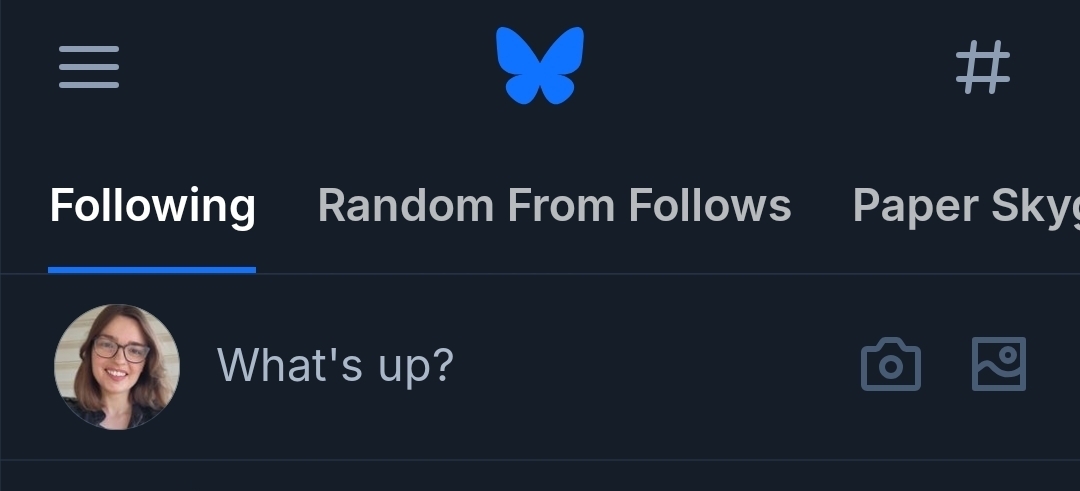Tap the Bluesky butterfly logo
Viewport: 1080px width, 491px height.
[x=540, y=66]
